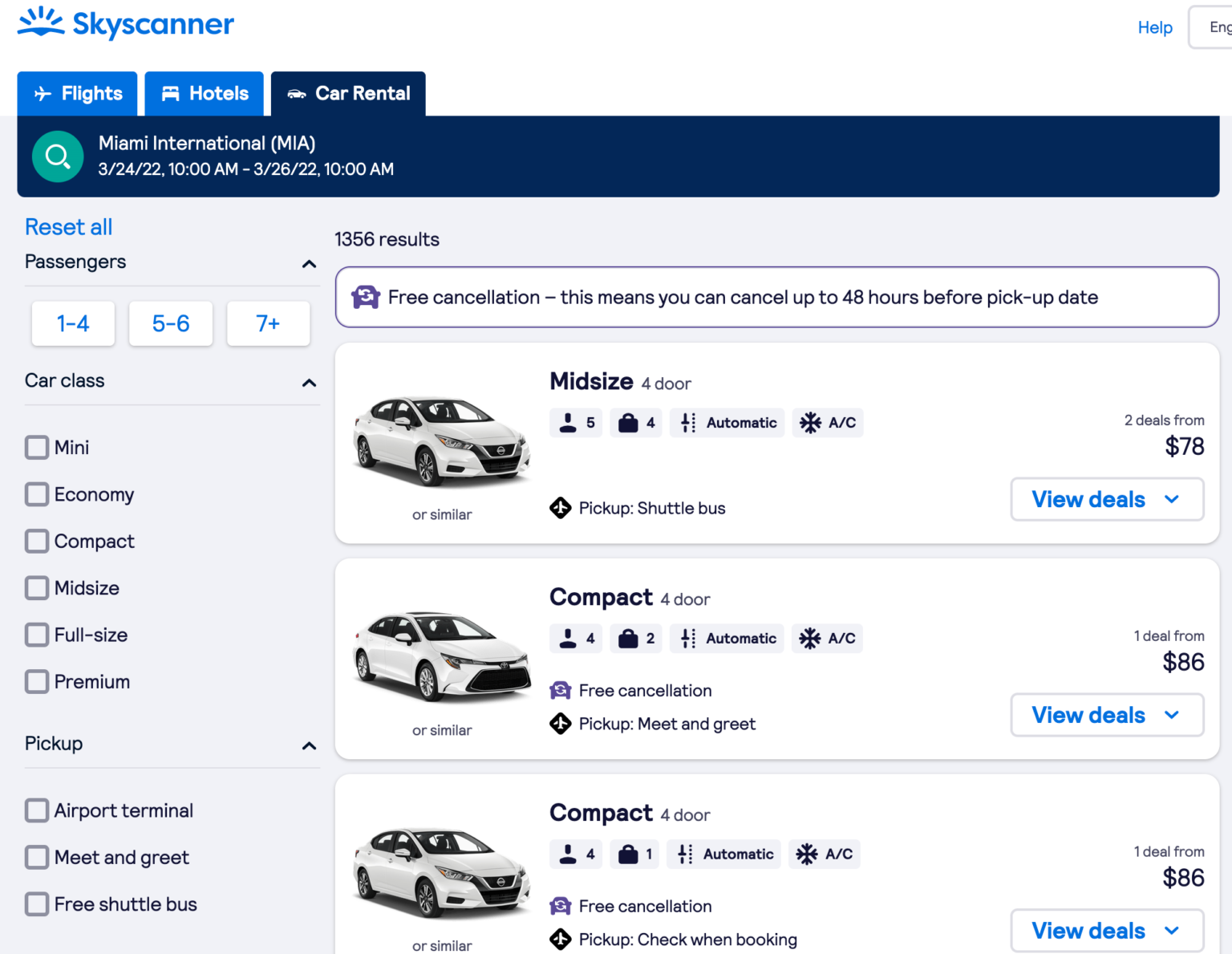The image size is (1232, 954).
Task: Click the Skyscanner logo
Action: (125, 24)
